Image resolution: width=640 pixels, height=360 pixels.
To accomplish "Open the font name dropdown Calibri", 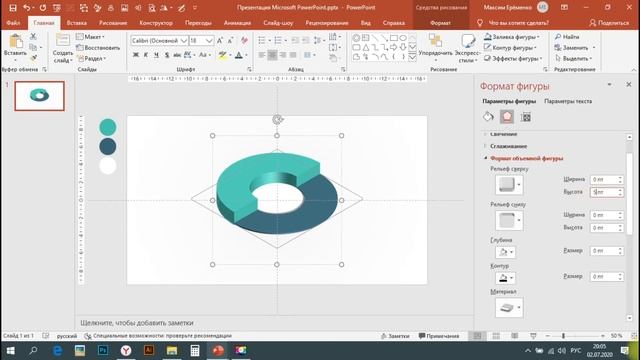I will tap(184, 40).
